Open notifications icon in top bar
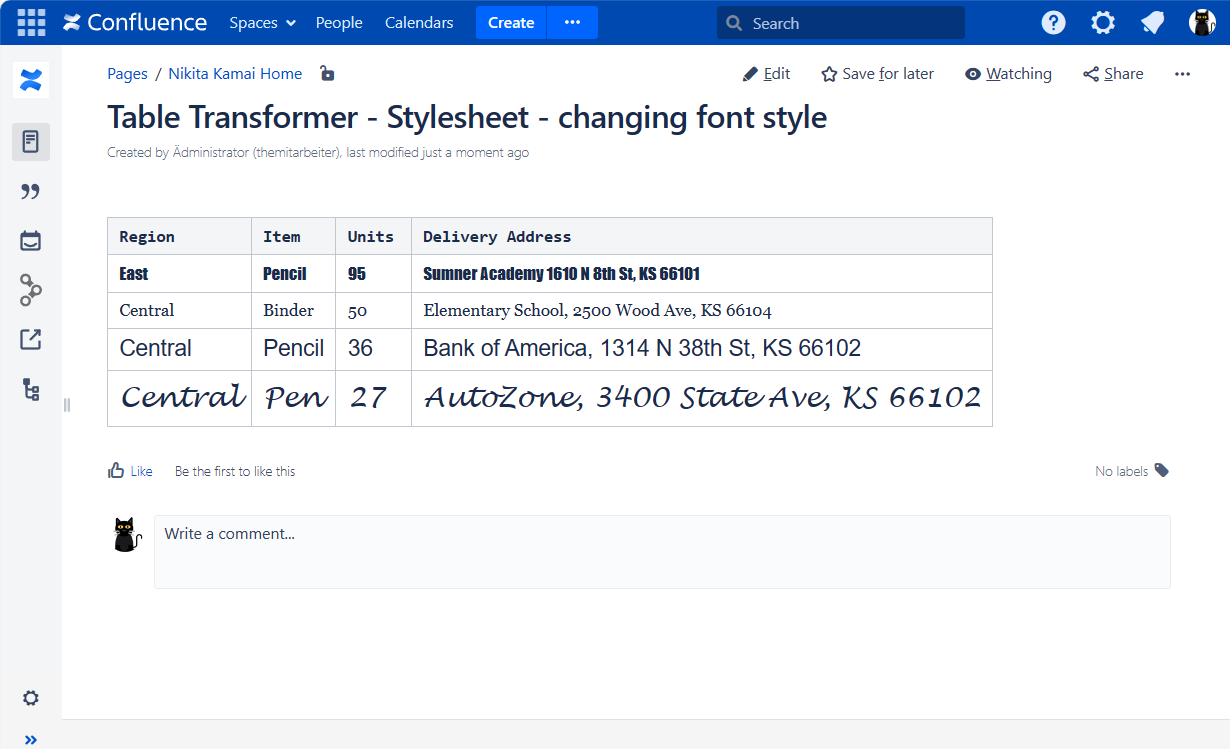 click(1152, 22)
